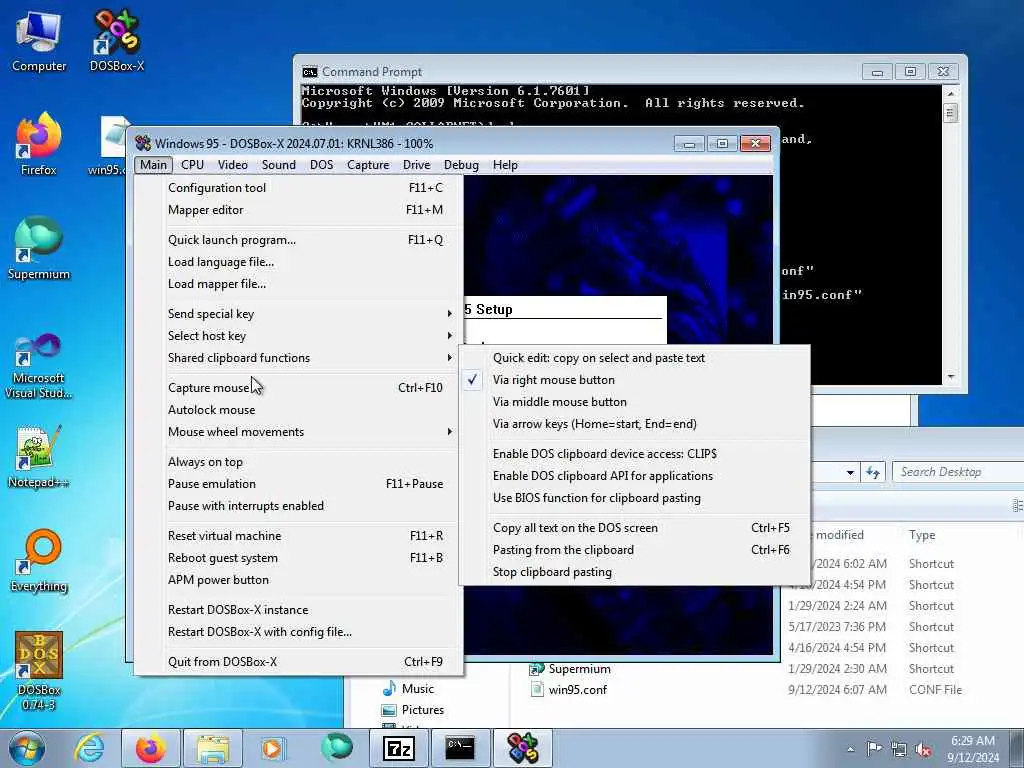Image resolution: width=1024 pixels, height=768 pixels.
Task: Enable Via arrow keys clipboard option
Action: click(634, 424)
